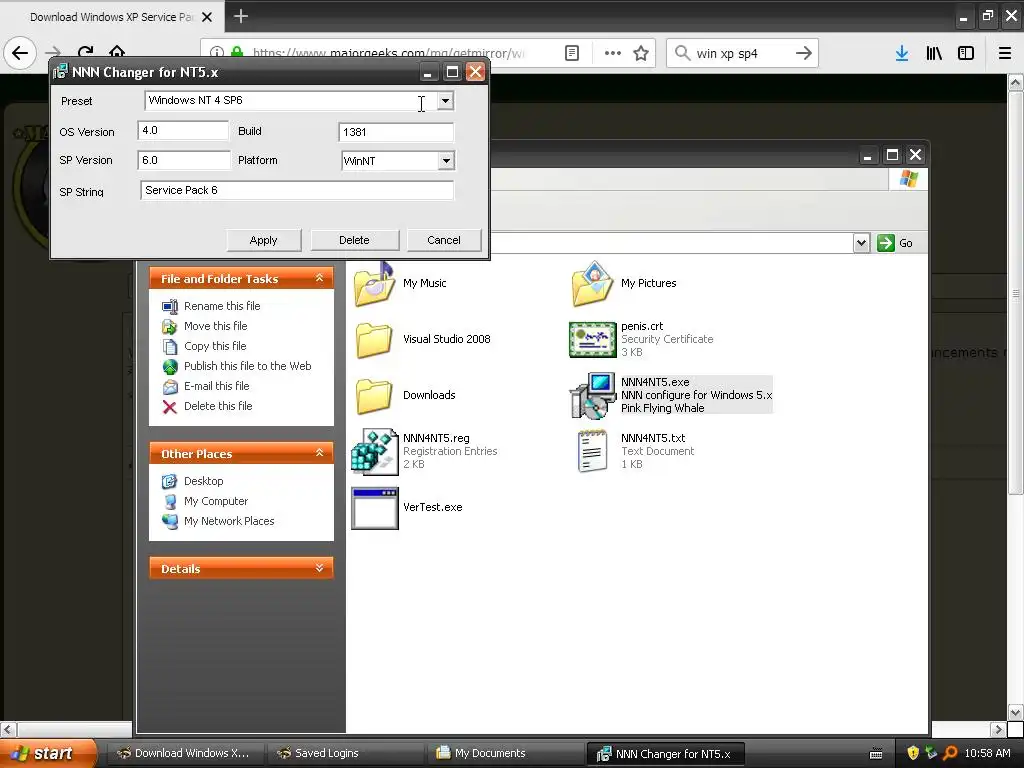Screen dimensions: 1024x768
Task: Switch to Saved Logins taskbar item
Action: [346, 753]
